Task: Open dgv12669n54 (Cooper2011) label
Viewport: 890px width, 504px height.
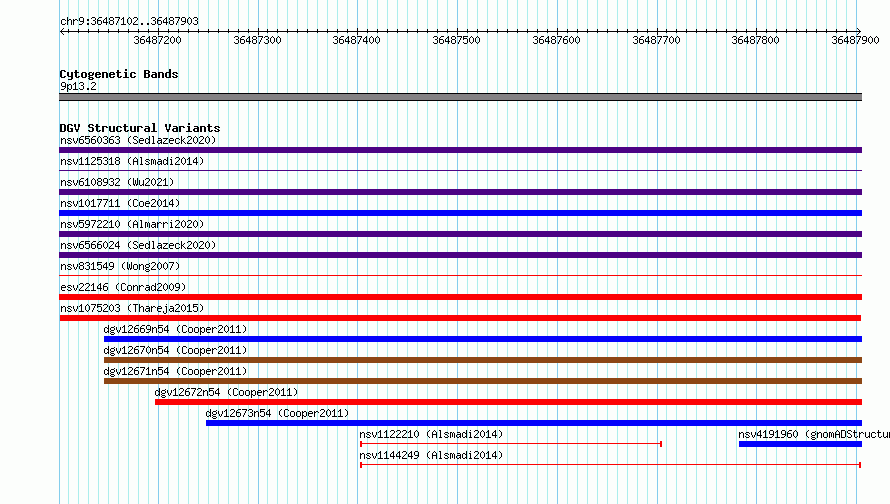Action: pos(175,329)
